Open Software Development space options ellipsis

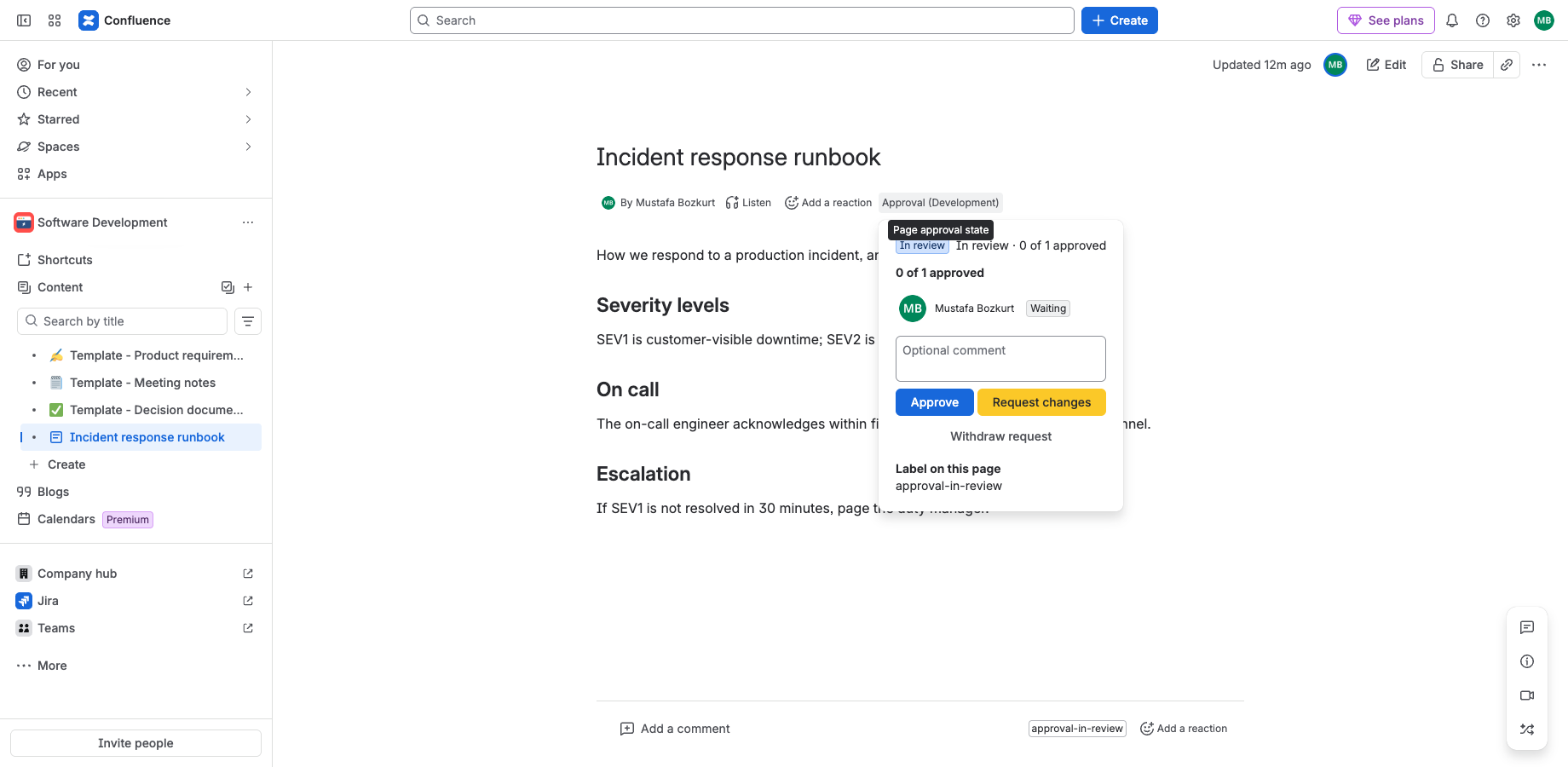(248, 222)
